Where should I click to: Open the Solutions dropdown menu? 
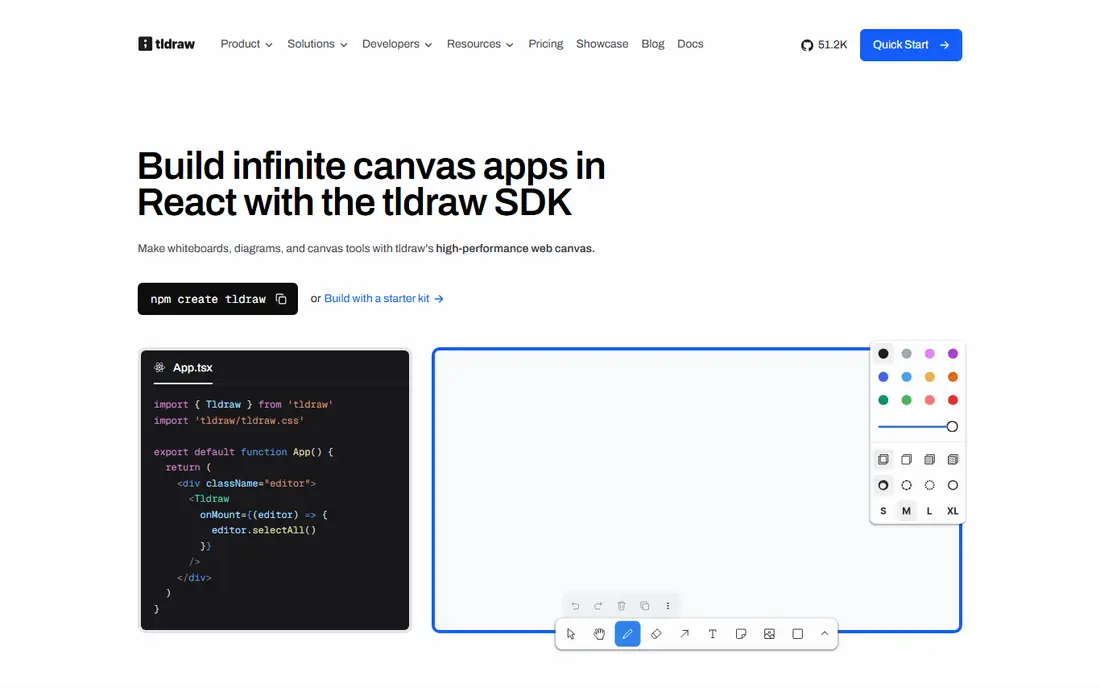[317, 44]
